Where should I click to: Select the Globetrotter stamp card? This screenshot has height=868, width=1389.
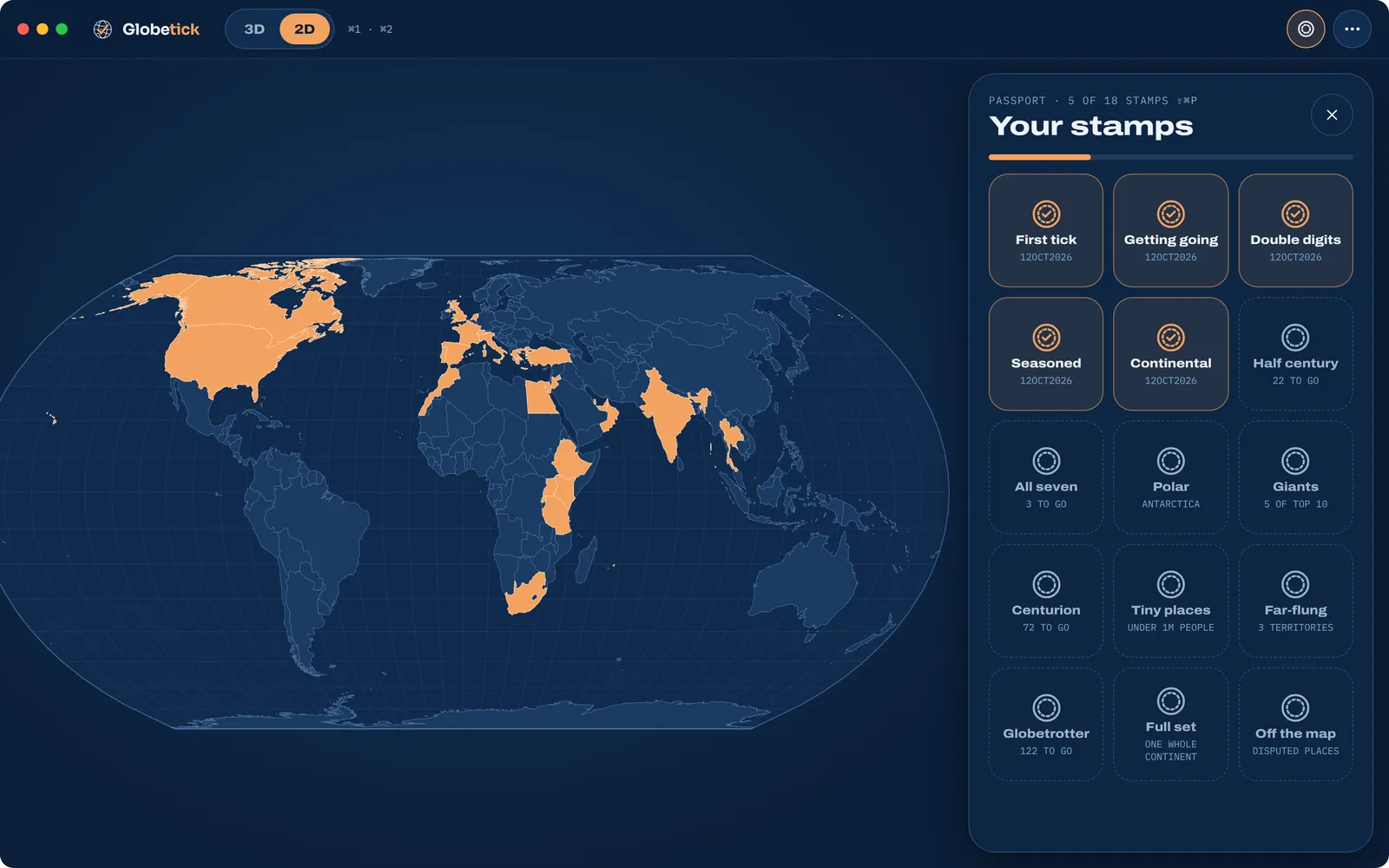click(x=1046, y=724)
